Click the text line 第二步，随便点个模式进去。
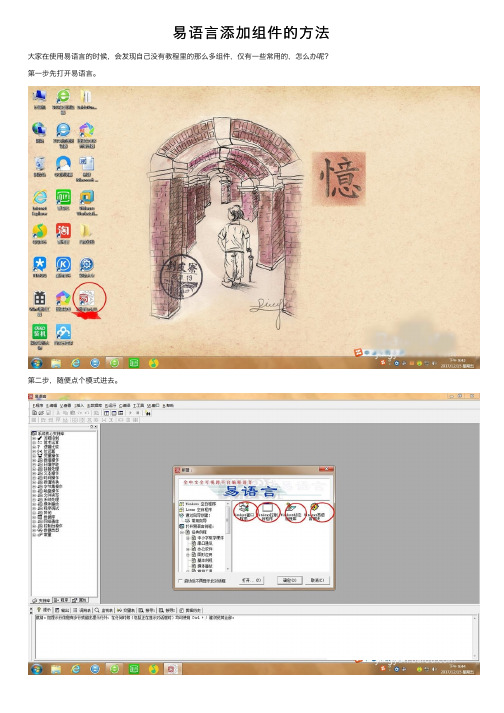This screenshot has height=713, width=504. point(73,380)
